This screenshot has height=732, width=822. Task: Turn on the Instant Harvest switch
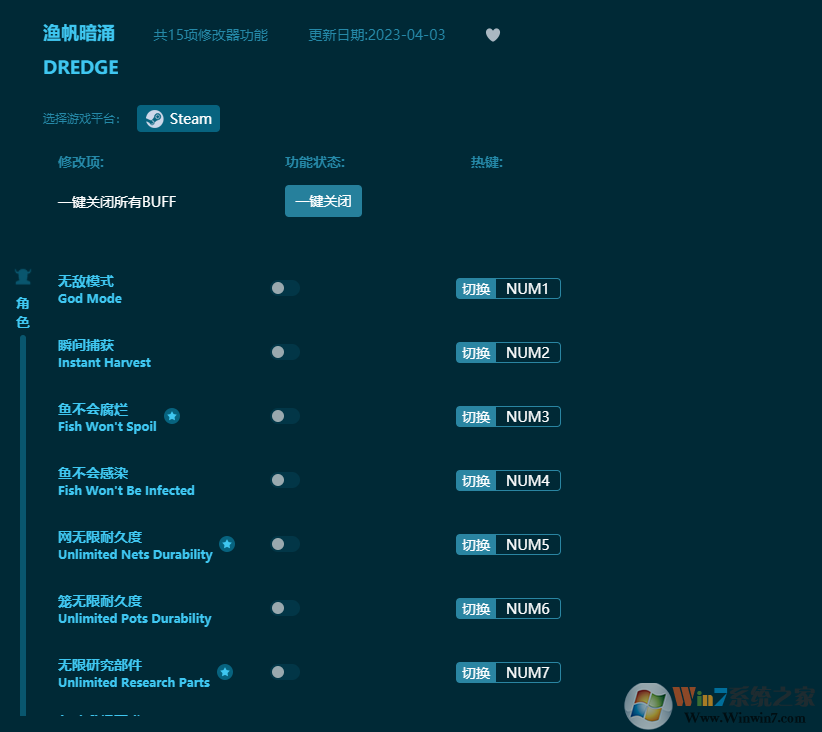click(x=285, y=352)
